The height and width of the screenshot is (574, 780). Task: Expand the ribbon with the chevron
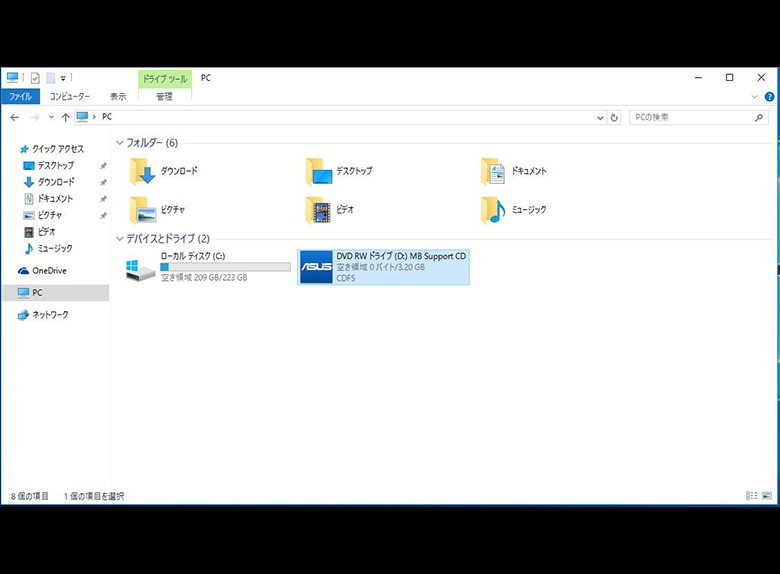click(x=754, y=97)
